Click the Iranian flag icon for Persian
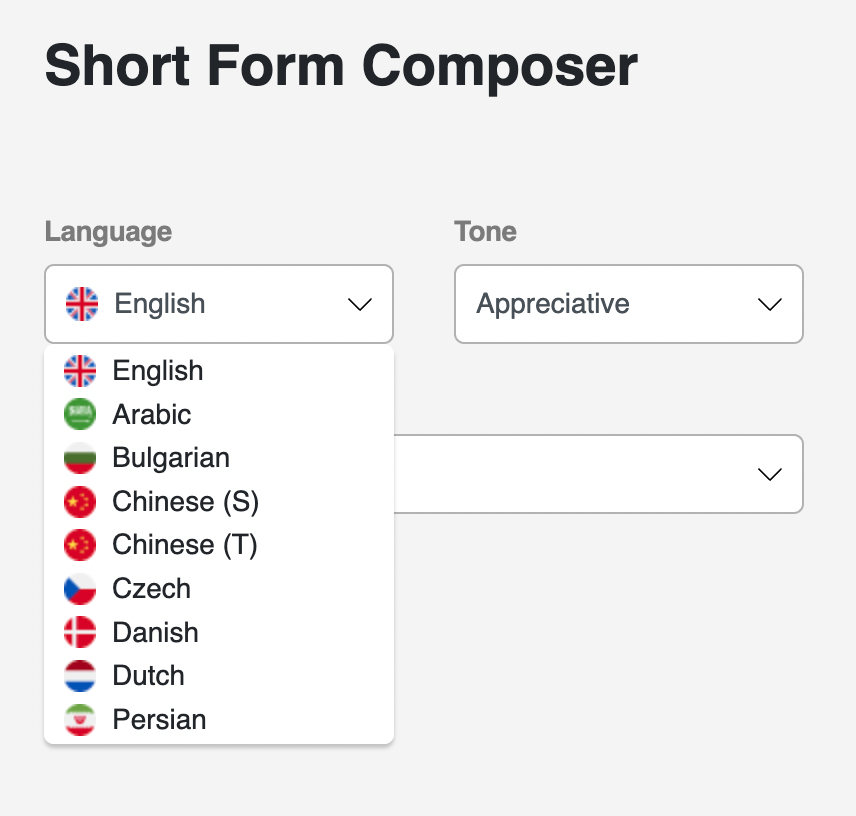The width and height of the screenshot is (856, 816). (80, 720)
